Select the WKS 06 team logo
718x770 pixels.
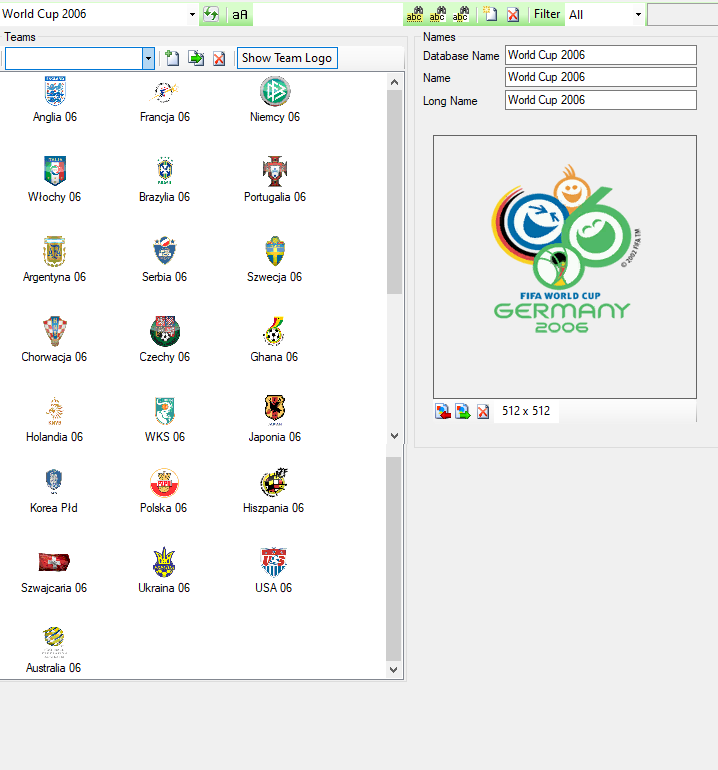point(165,411)
